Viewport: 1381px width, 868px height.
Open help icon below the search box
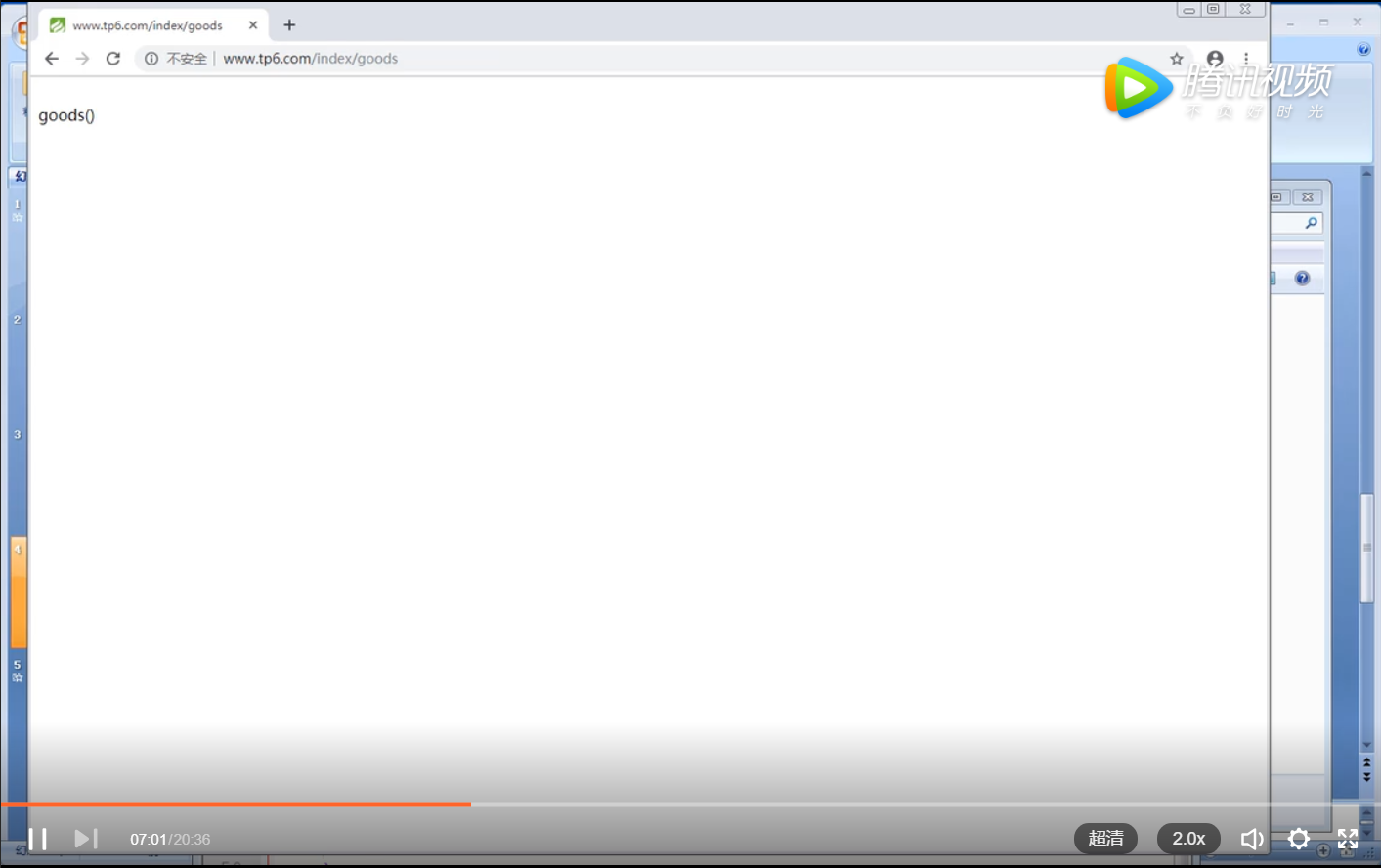point(1302,279)
